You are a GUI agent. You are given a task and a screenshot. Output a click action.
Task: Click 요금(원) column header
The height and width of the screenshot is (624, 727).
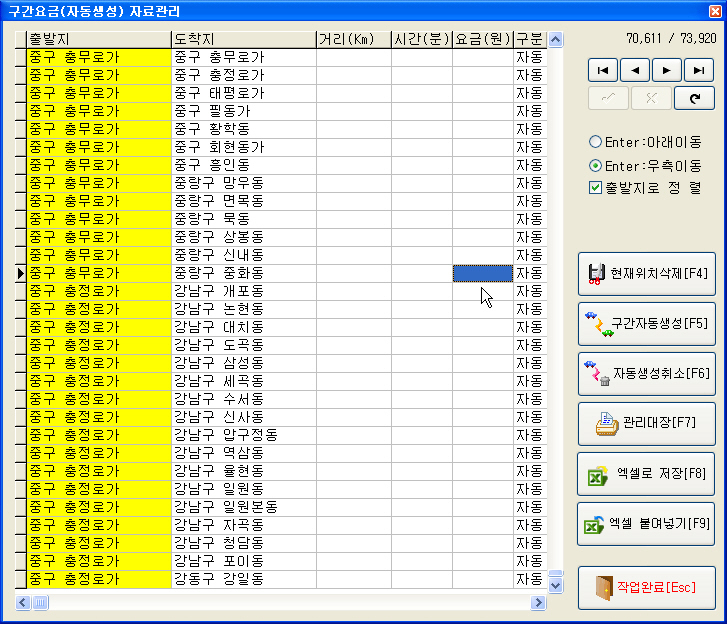tap(483, 39)
